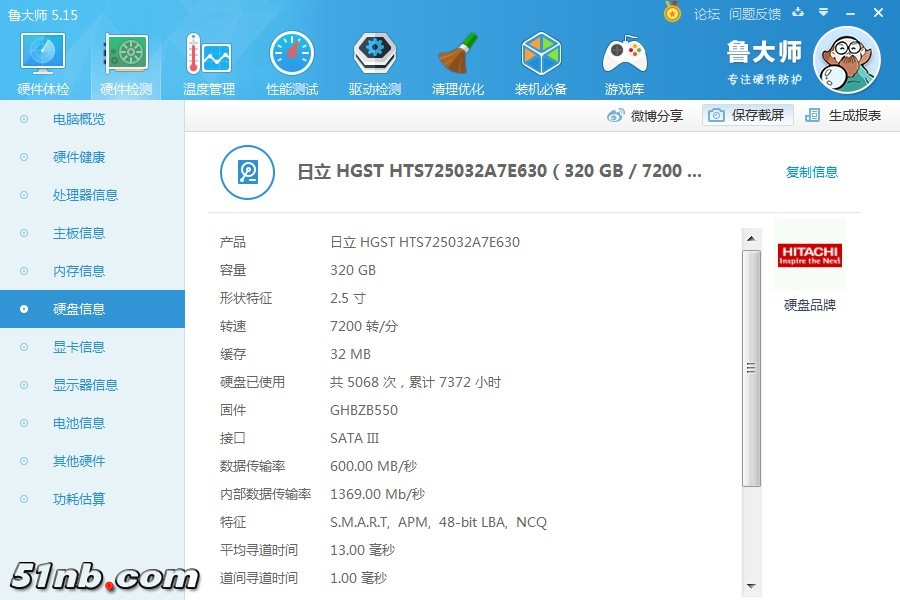Go to 显卡信息 in the sidebar
Image resolution: width=900 pixels, height=600 pixels.
[78, 347]
